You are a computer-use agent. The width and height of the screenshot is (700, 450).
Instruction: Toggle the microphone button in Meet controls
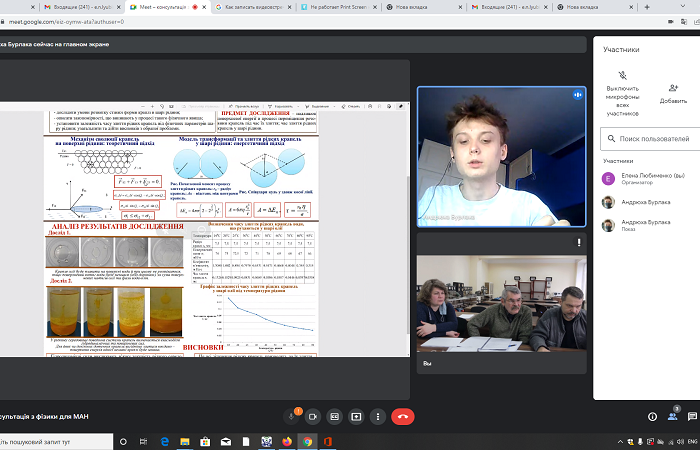(x=292, y=415)
